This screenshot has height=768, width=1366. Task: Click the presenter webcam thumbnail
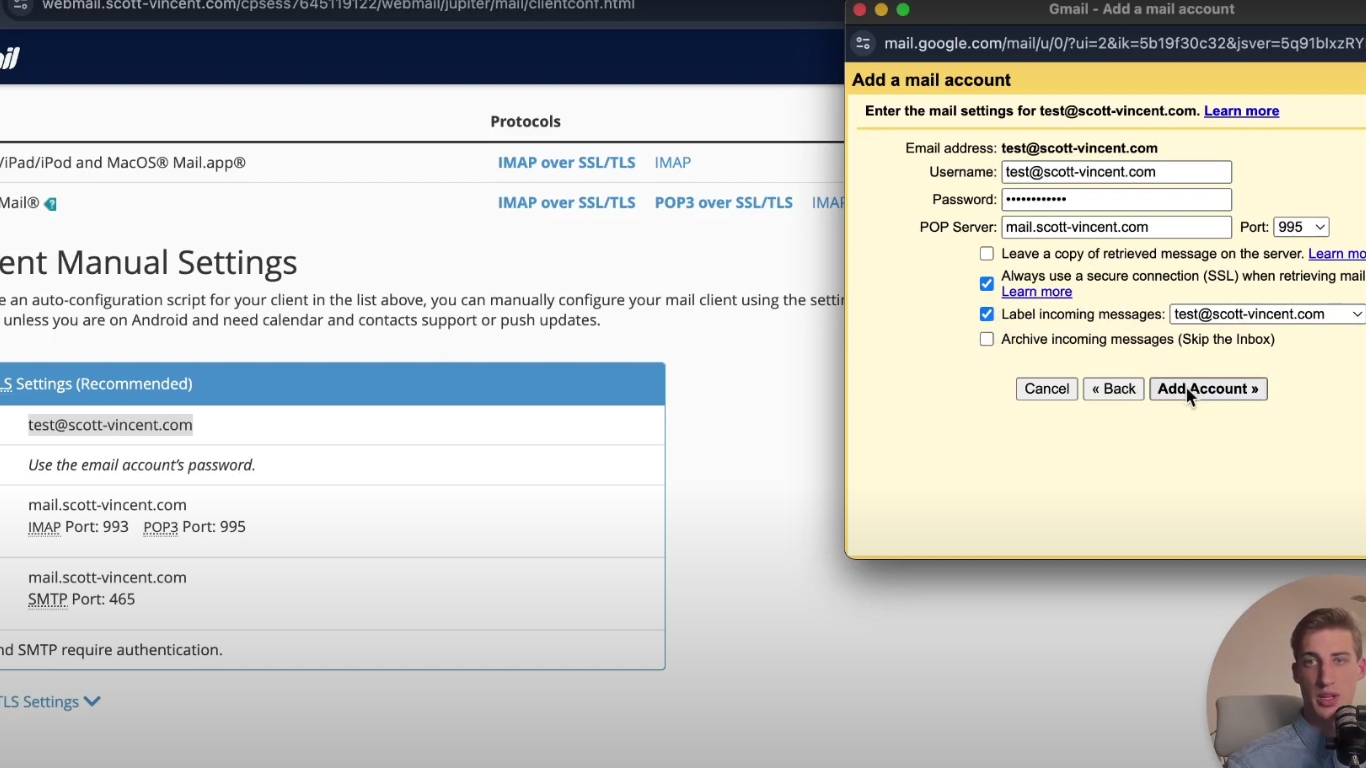(1288, 672)
